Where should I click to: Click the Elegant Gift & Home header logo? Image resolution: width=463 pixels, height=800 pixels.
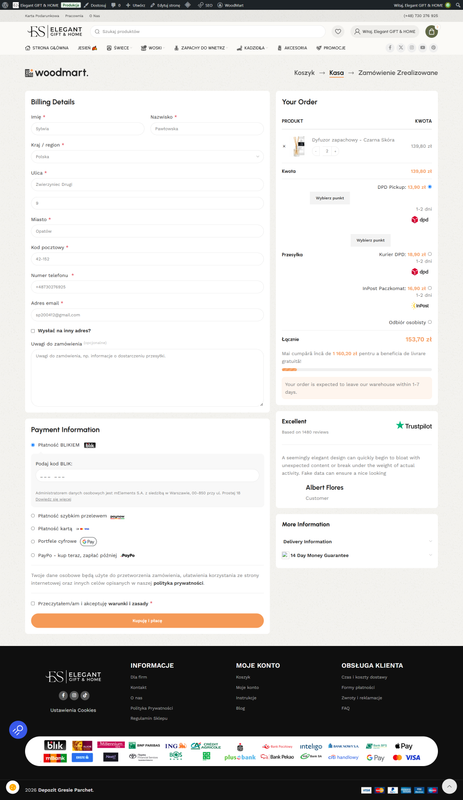55,32
